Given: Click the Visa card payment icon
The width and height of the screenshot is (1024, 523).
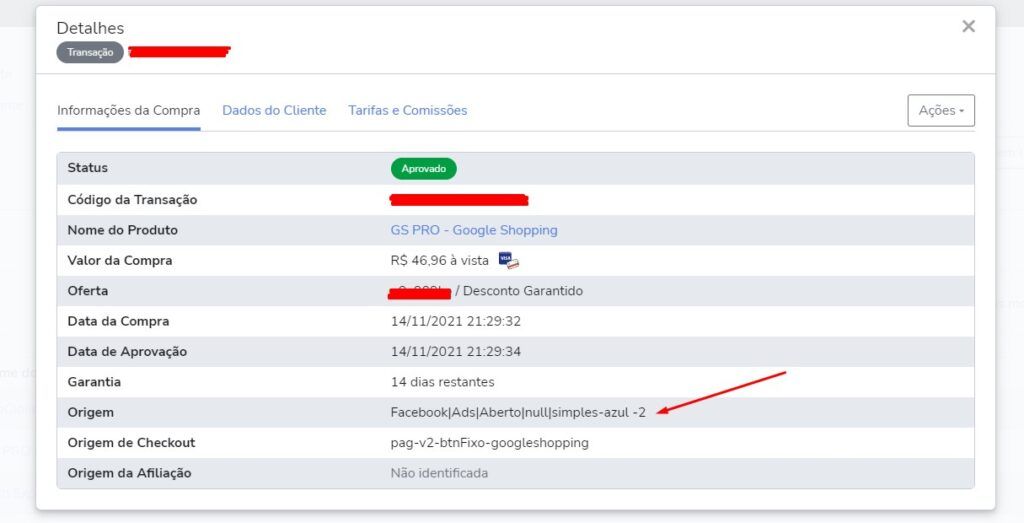Looking at the screenshot, I should click(509, 261).
